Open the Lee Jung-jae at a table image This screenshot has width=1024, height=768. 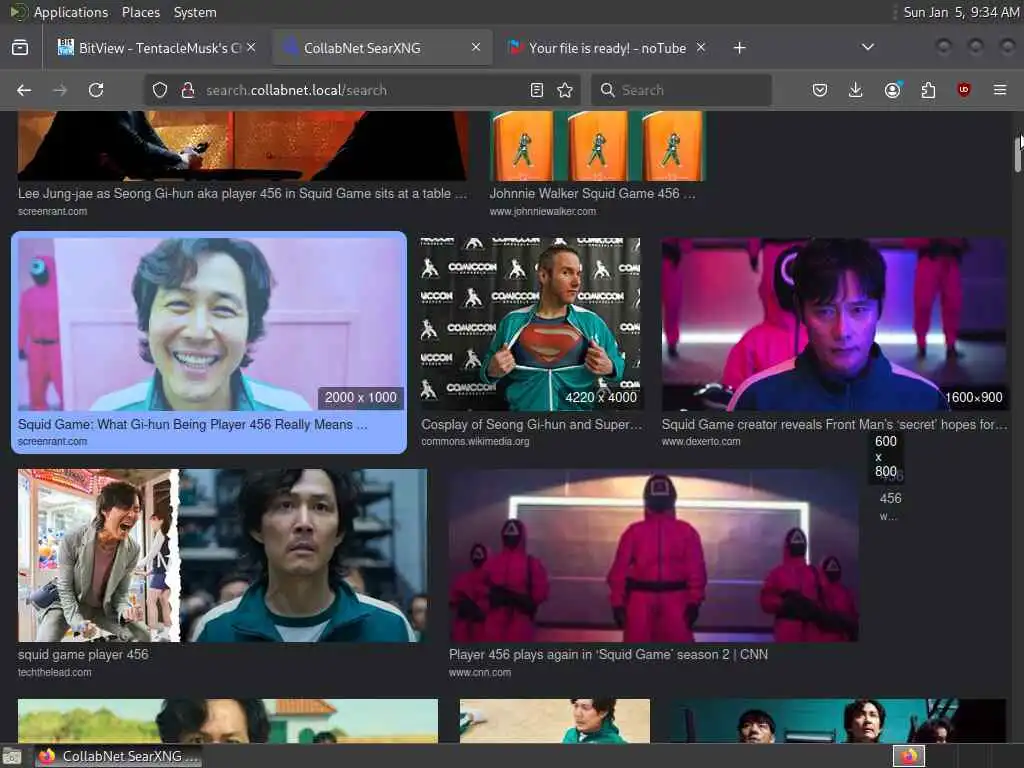243,146
